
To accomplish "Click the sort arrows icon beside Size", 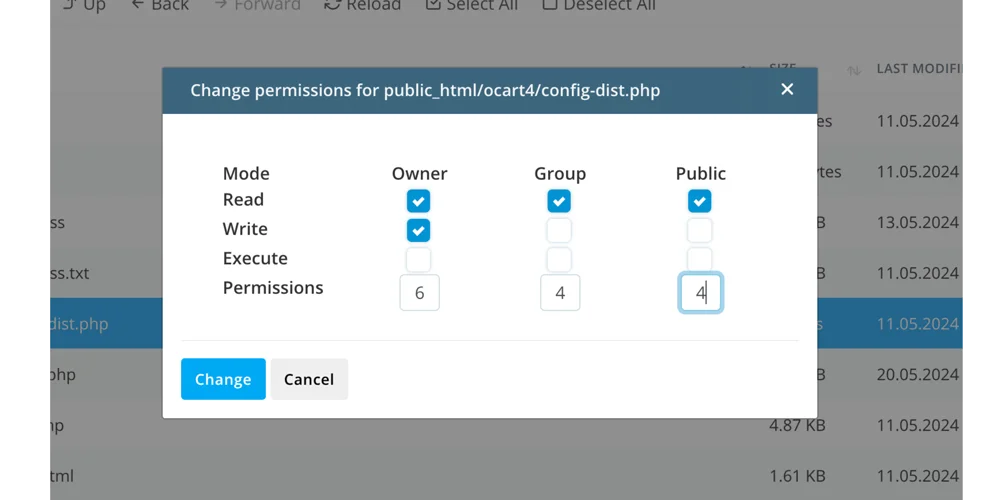I will 854,71.
